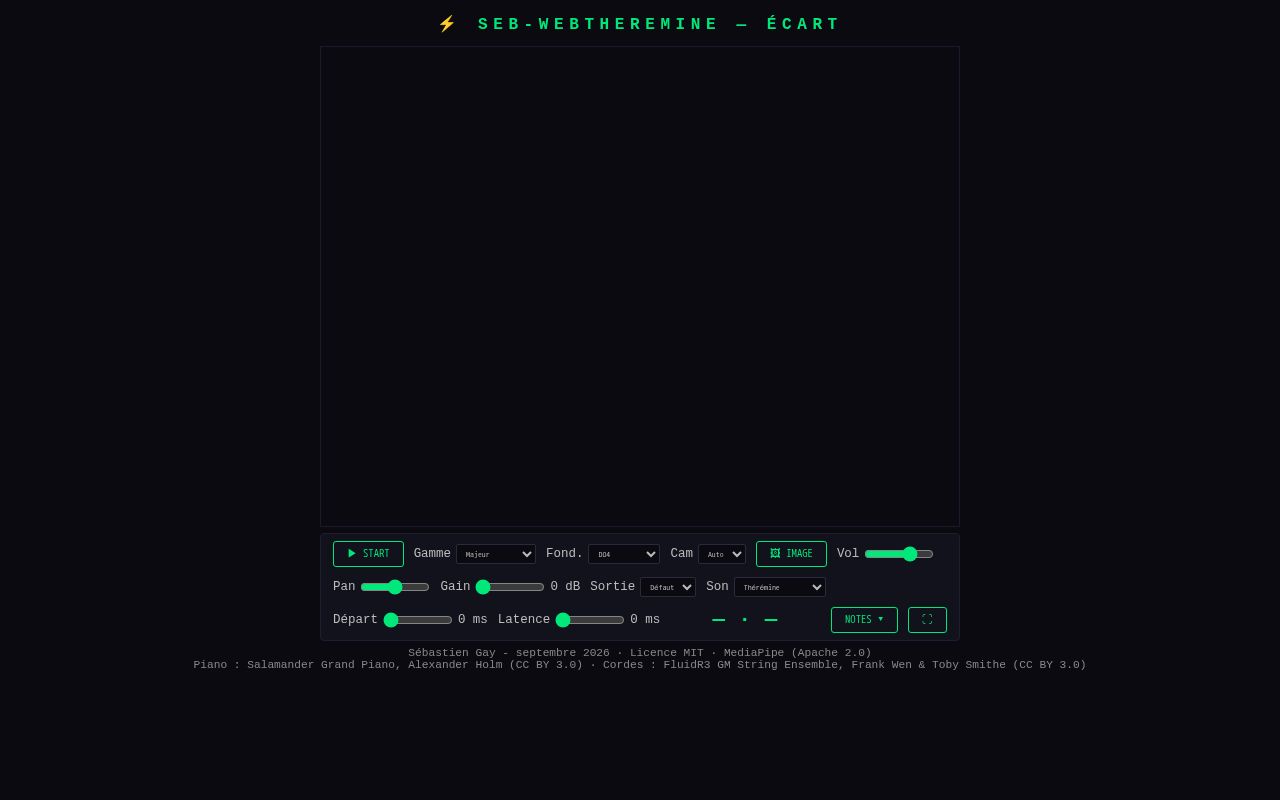Expand the NOTES menu button
Viewport: 1280px width, 800px height.
tap(864, 620)
